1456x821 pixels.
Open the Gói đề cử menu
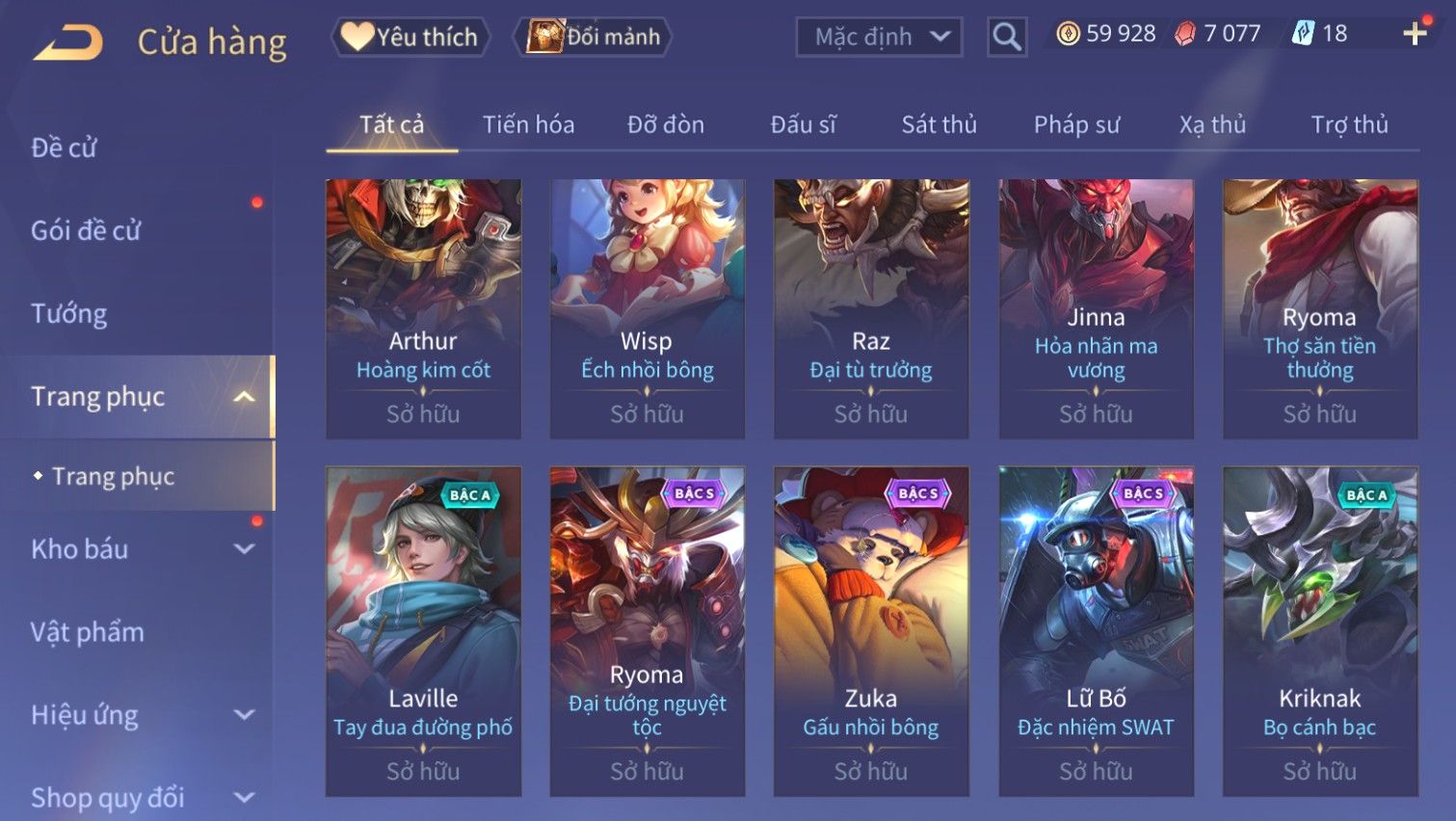86,230
